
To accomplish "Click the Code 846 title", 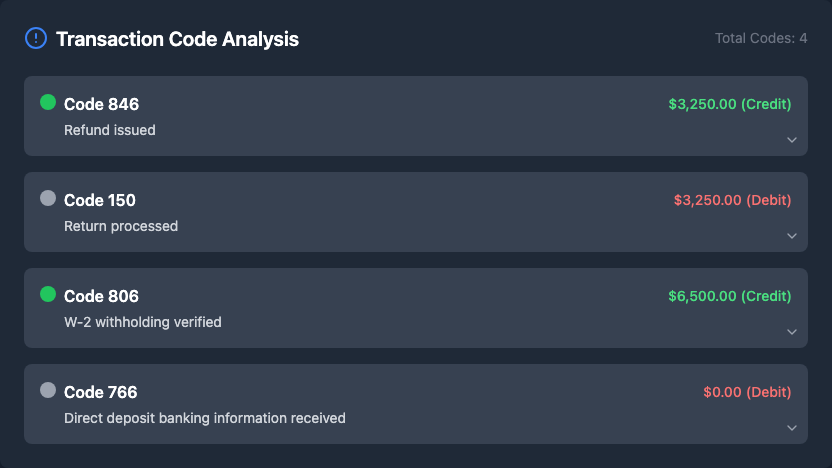I will [101, 104].
